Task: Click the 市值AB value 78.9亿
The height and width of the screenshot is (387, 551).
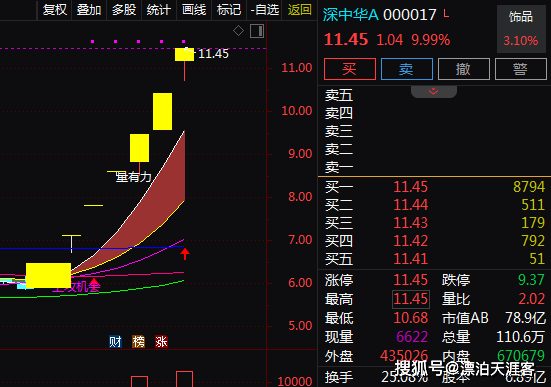Action: pyautogui.click(x=525, y=318)
